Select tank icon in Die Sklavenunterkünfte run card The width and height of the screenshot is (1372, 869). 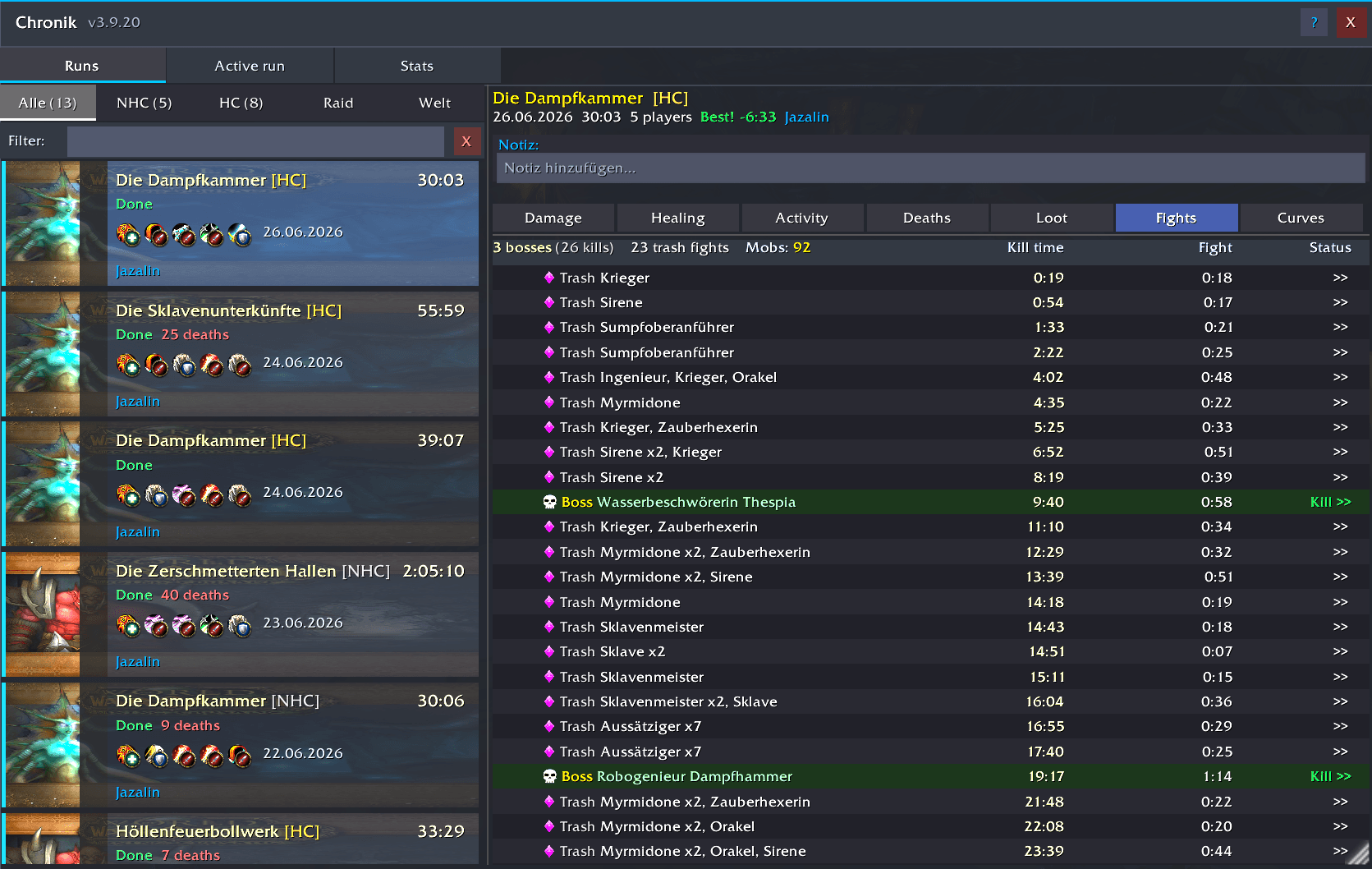[x=184, y=365]
